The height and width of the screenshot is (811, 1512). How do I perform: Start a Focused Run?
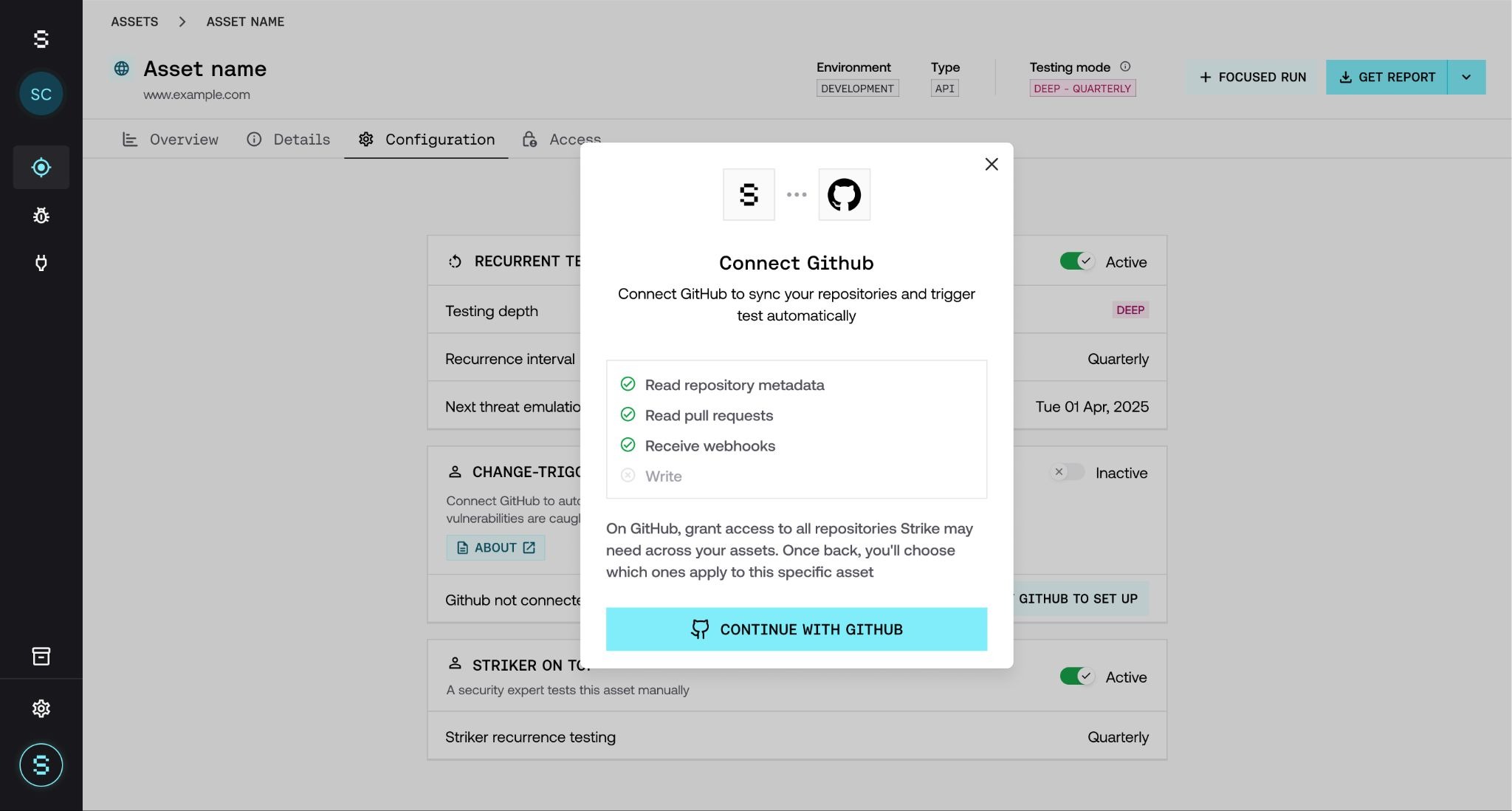coord(1252,77)
